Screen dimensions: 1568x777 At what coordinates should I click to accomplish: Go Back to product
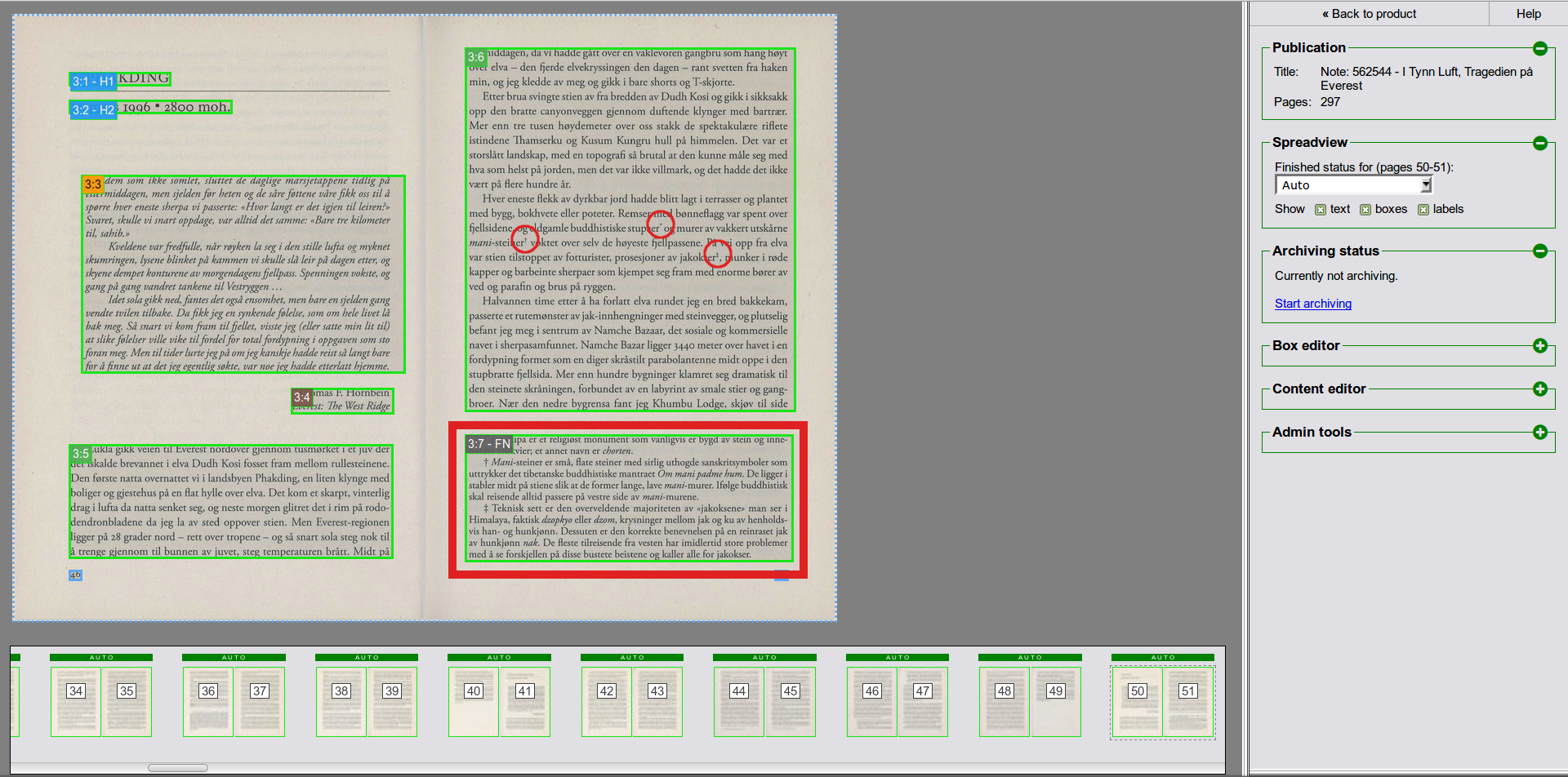click(x=1369, y=14)
